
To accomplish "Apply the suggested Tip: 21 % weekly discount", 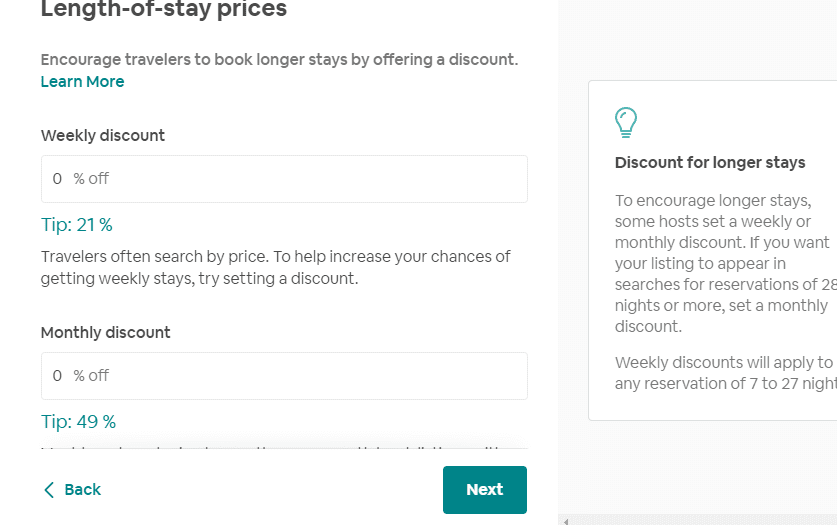I will 77,225.
